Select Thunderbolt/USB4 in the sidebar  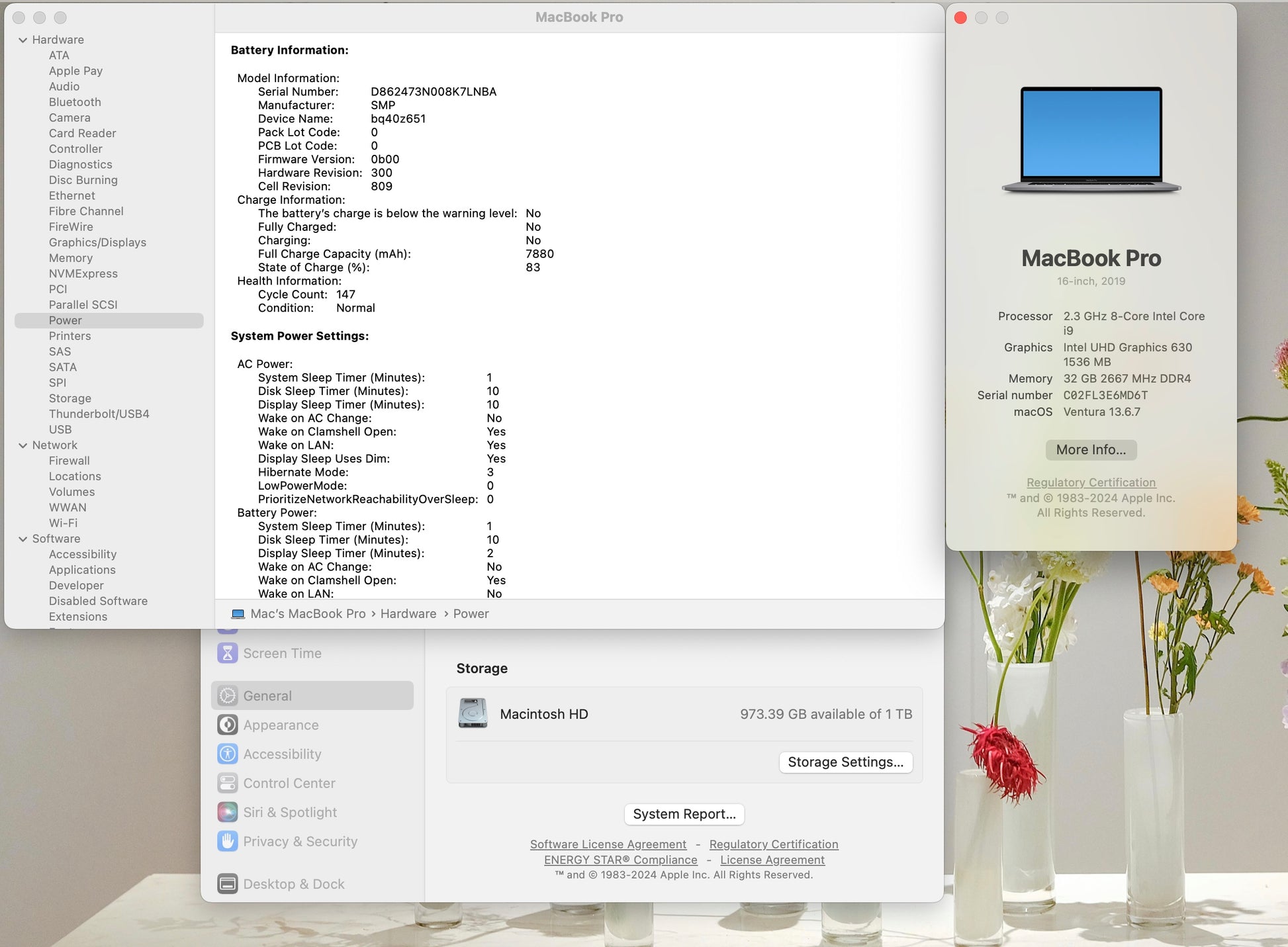coord(99,414)
